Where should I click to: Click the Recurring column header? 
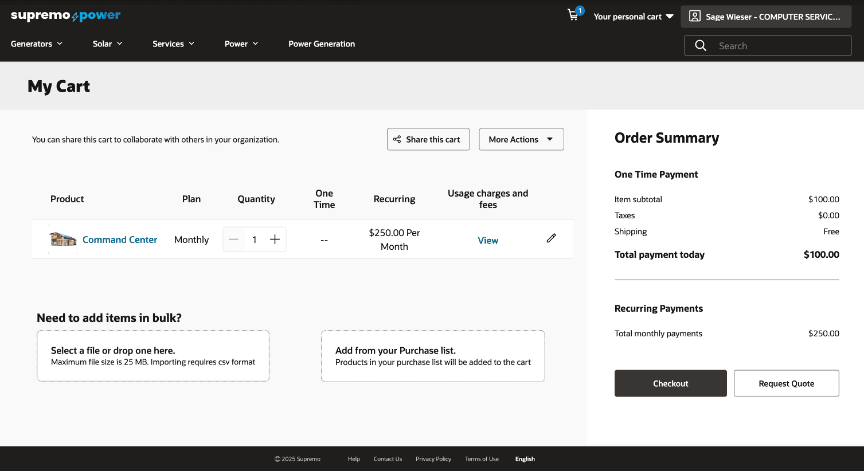click(395, 199)
